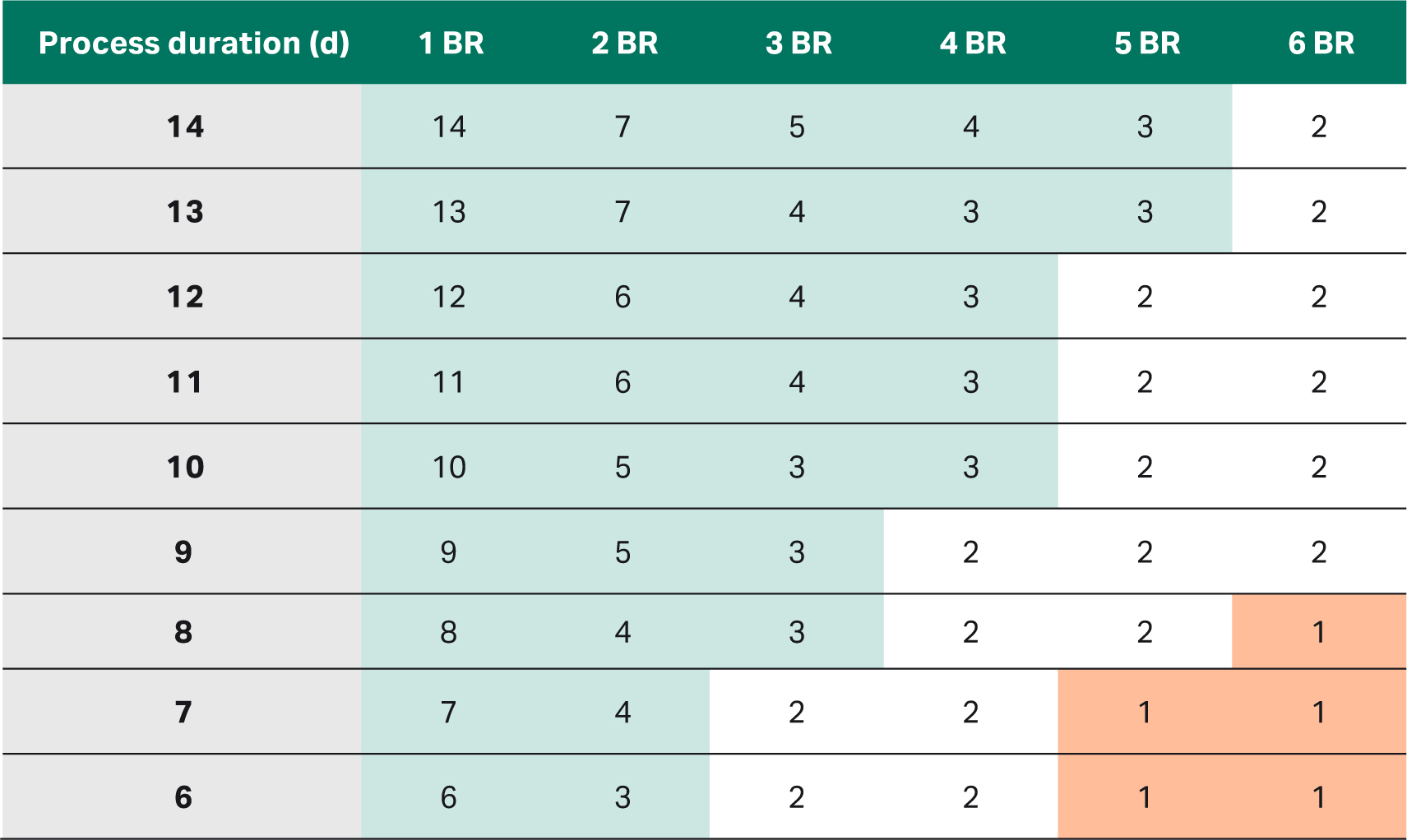
Task: Click the 2 BR cell in row 10
Action: [623, 467]
